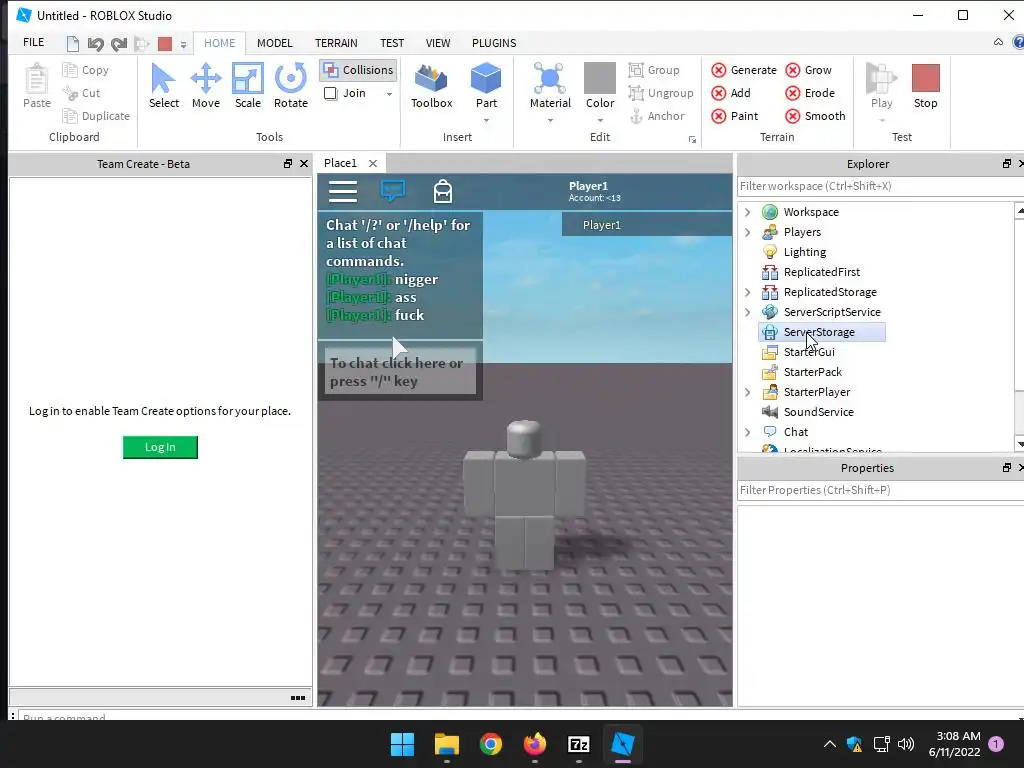1024x768 pixels.
Task: Open the in-game hamburger menu
Action: [x=343, y=191]
